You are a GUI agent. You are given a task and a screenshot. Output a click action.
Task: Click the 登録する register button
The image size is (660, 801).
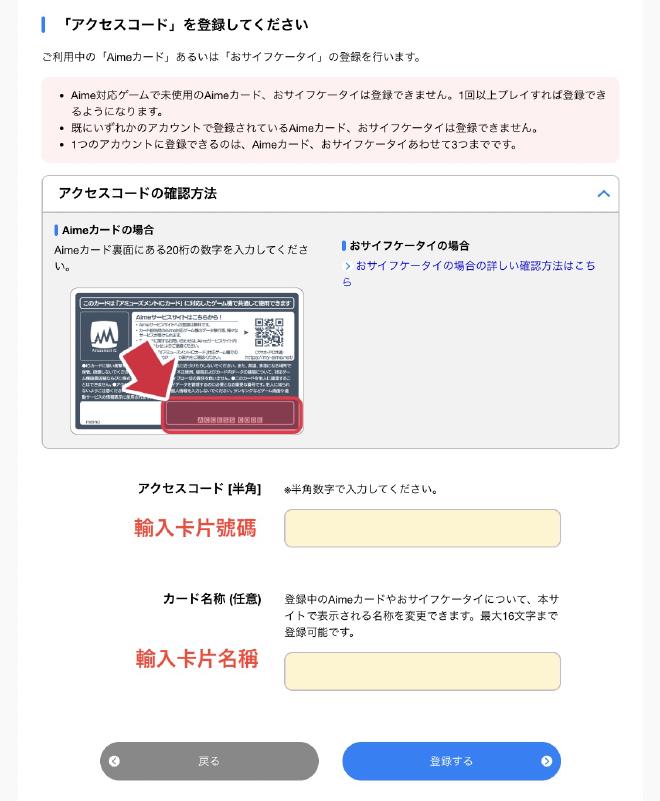coord(451,761)
